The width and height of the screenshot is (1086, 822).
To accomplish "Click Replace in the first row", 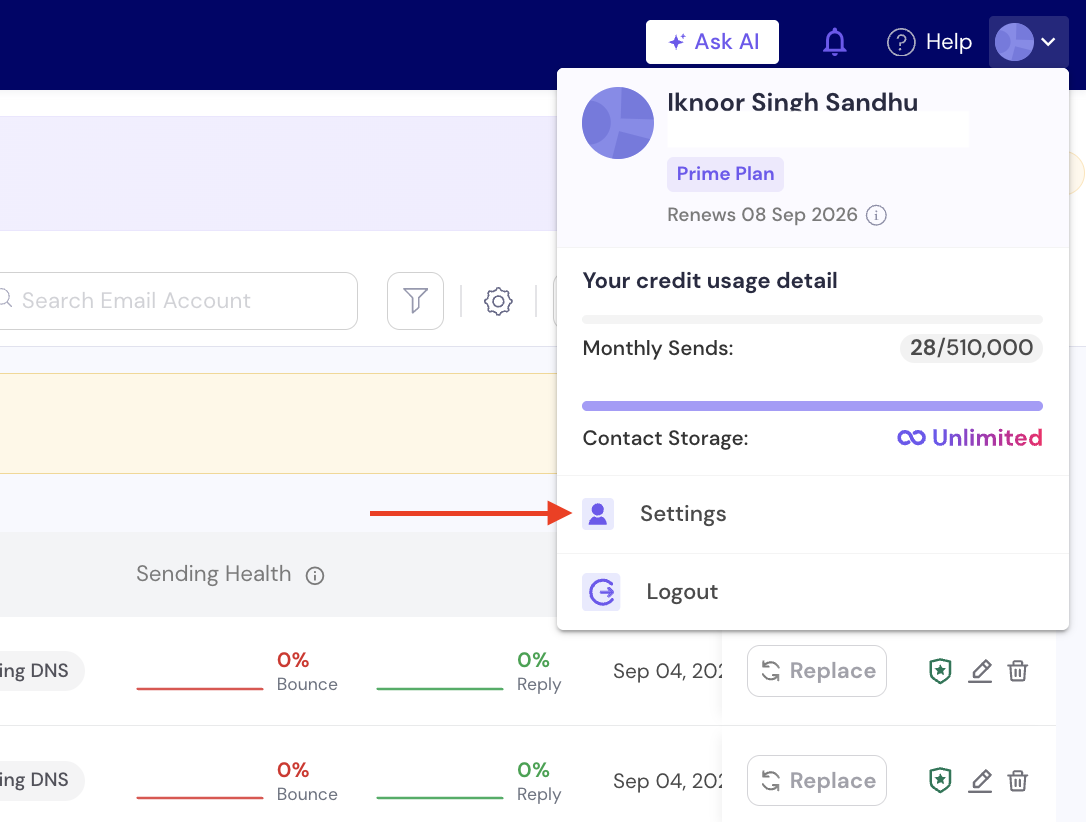I will [x=817, y=671].
